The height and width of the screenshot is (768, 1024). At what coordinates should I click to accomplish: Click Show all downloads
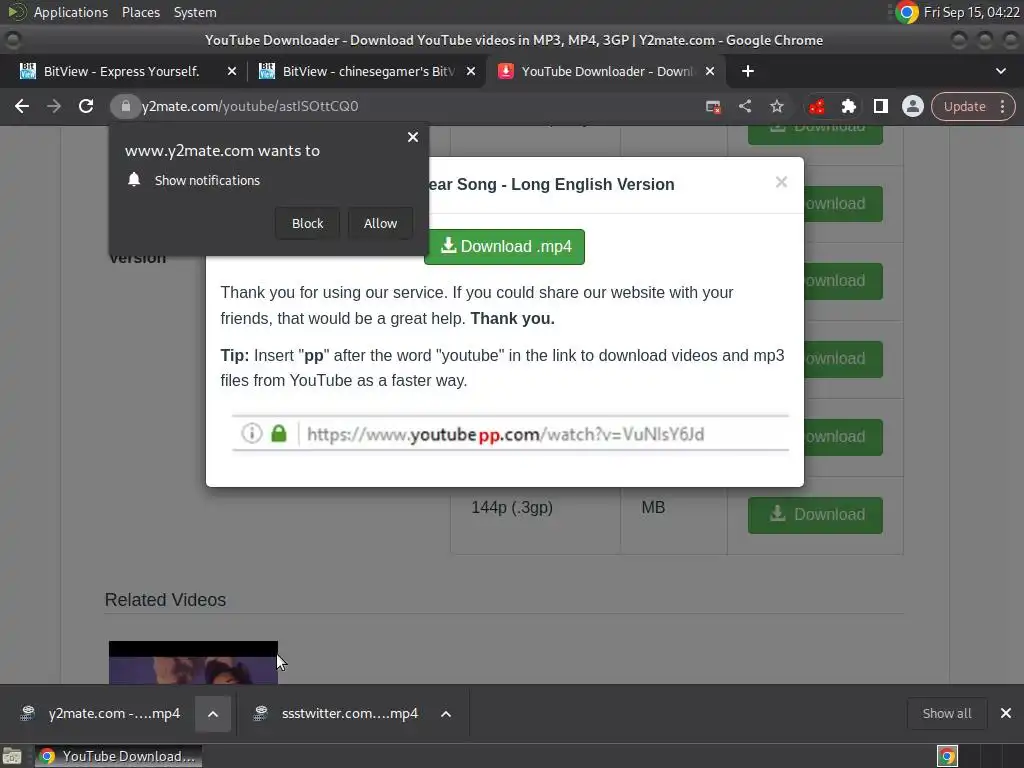947,713
